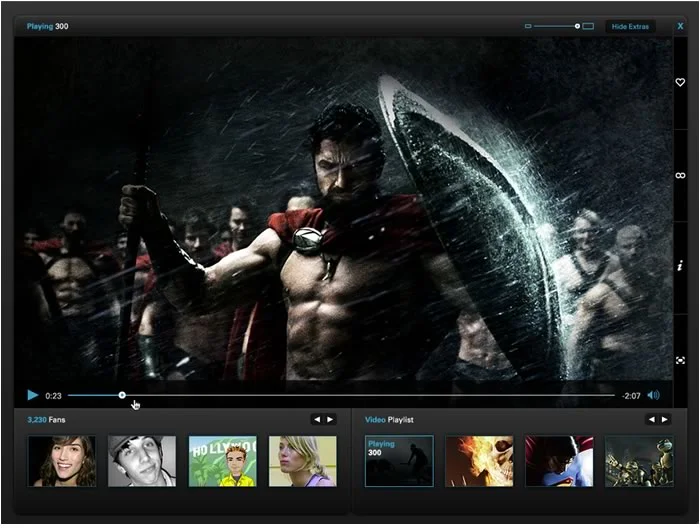Click the video progress bar knob
Screen dimensions: 700x529
(122, 395)
